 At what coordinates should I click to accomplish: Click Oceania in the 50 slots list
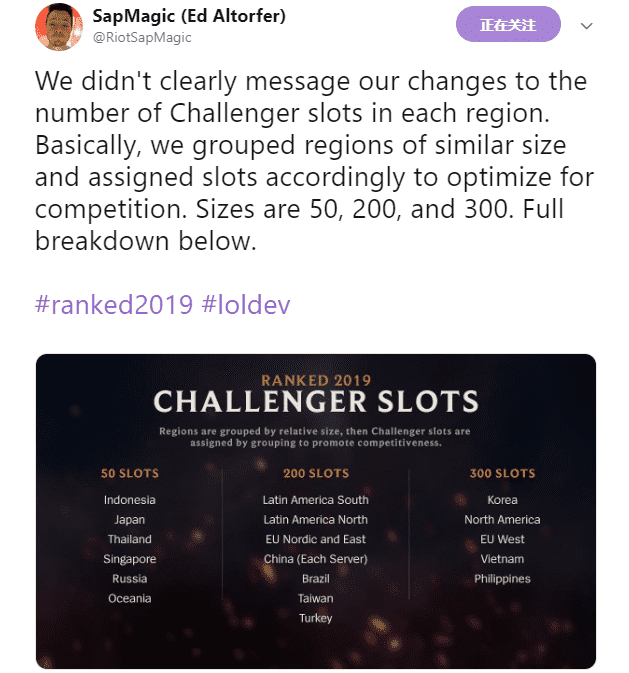pos(130,598)
